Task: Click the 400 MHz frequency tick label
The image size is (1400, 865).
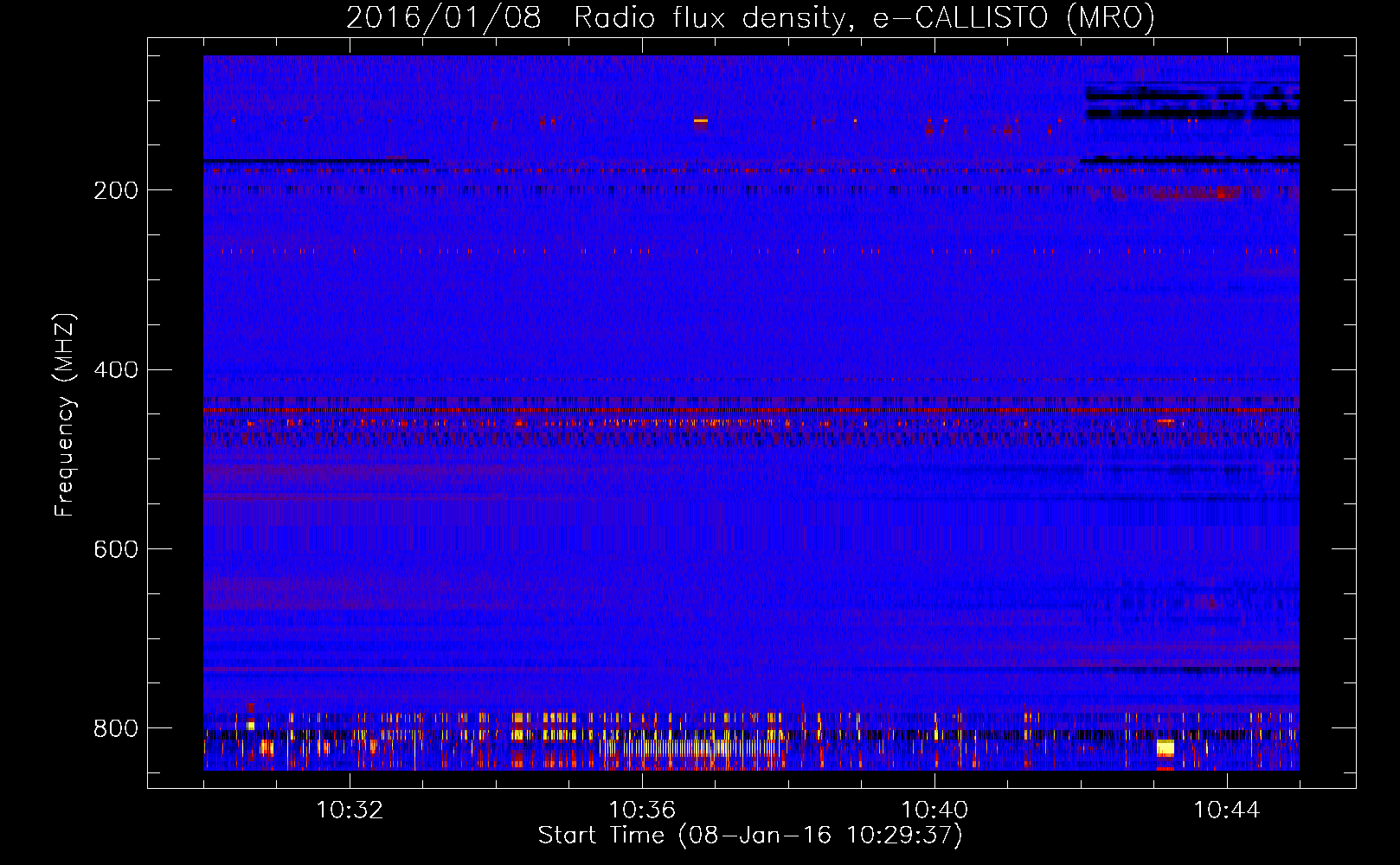Action: point(116,370)
